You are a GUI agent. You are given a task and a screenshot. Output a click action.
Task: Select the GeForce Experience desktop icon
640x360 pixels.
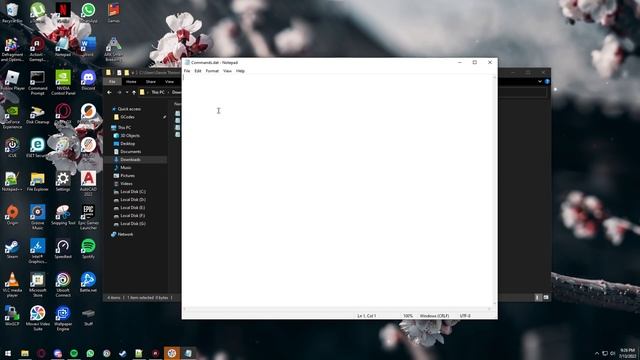coord(12,117)
